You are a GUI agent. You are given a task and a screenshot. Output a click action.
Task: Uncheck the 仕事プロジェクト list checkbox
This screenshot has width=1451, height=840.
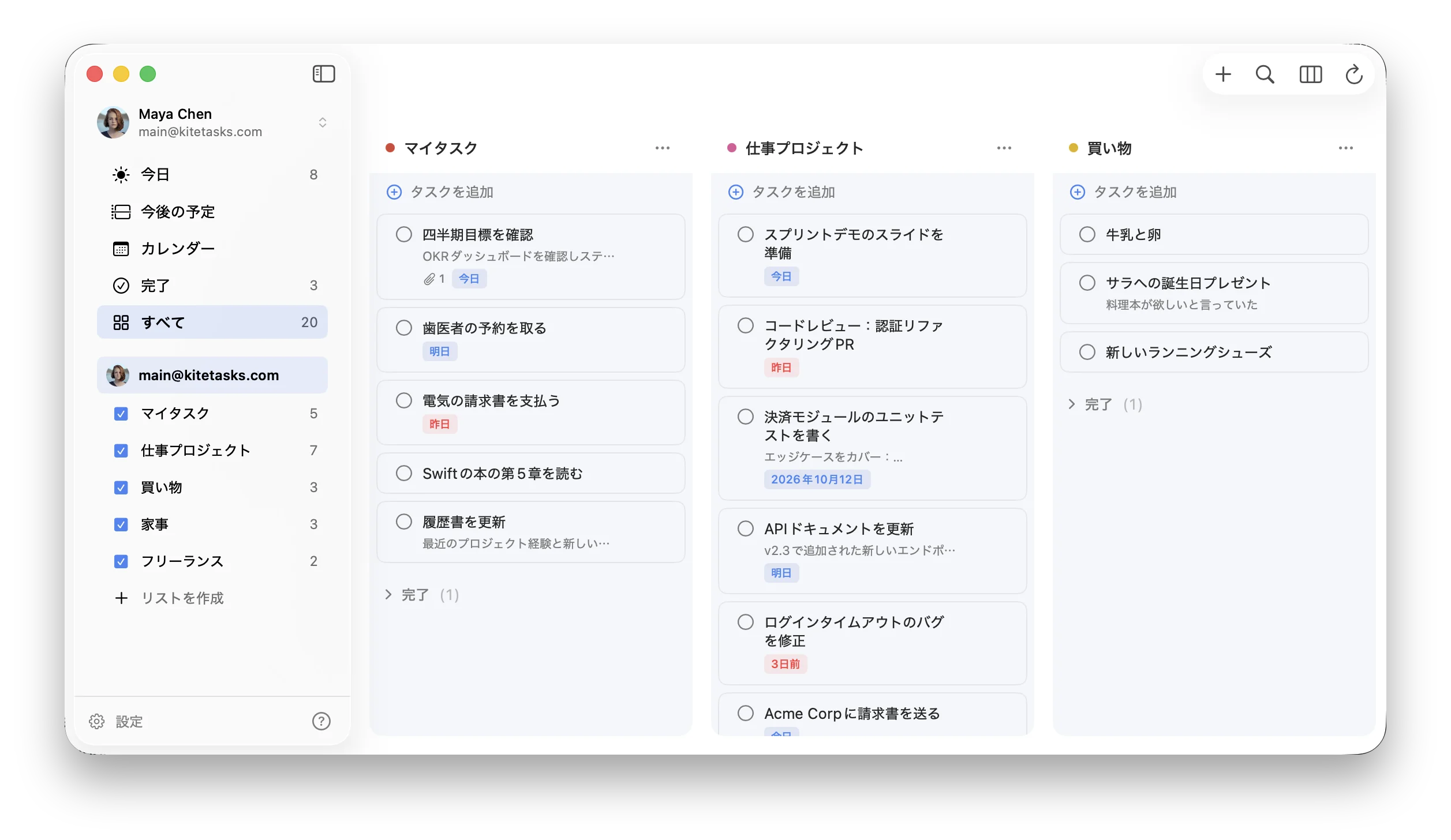tap(121, 451)
